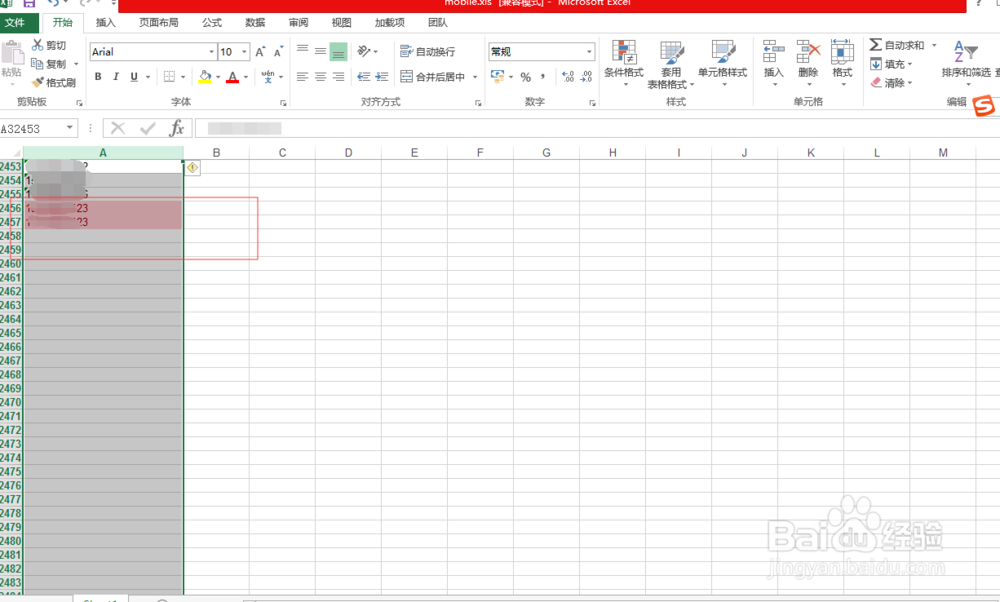Apply red Font Color A

click(x=233, y=77)
